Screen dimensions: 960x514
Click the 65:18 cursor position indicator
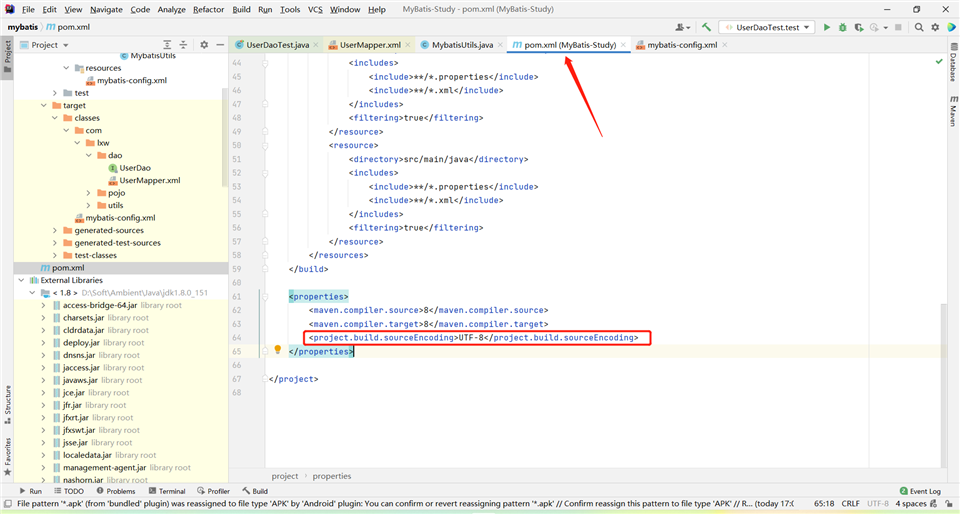823,504
